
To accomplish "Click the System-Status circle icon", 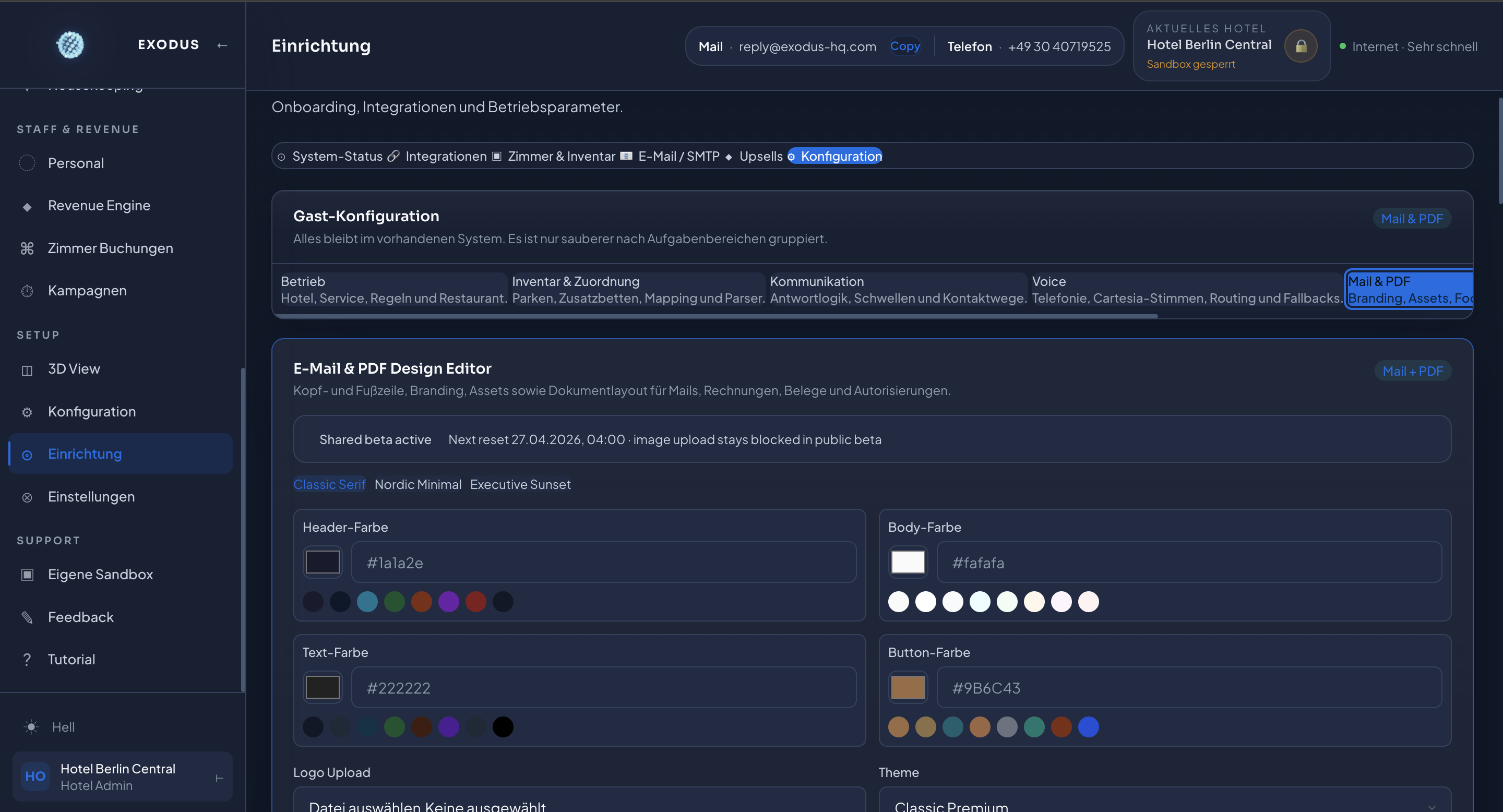I will click(x=281, y=157).
